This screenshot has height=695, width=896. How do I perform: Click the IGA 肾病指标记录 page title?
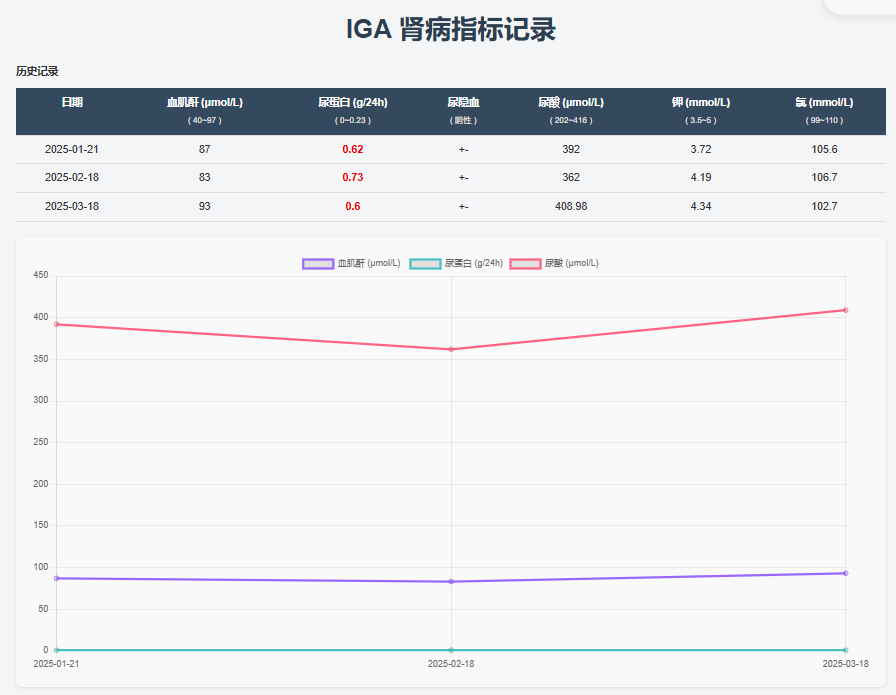pos(450,30)
